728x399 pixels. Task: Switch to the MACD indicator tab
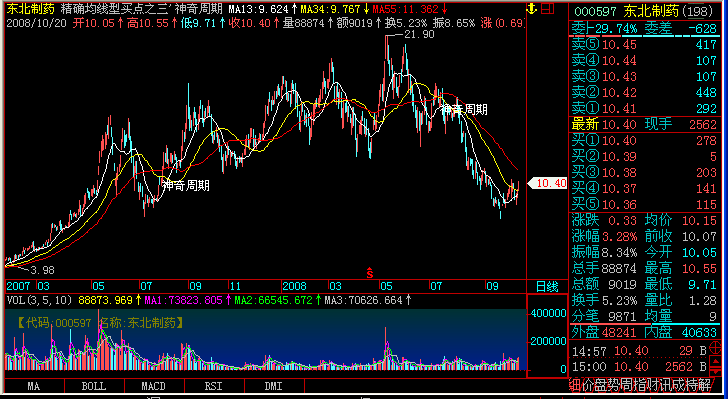(154, 386)
